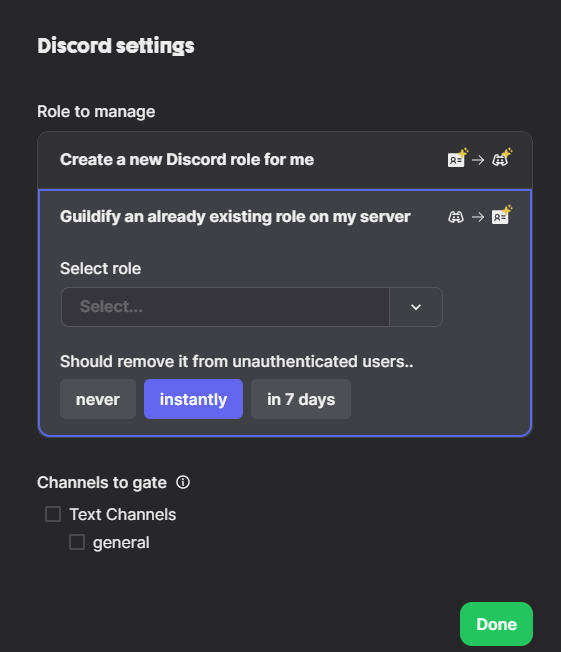Click the role card icon in Create row
561x652 pixels.
coord(457,158)
